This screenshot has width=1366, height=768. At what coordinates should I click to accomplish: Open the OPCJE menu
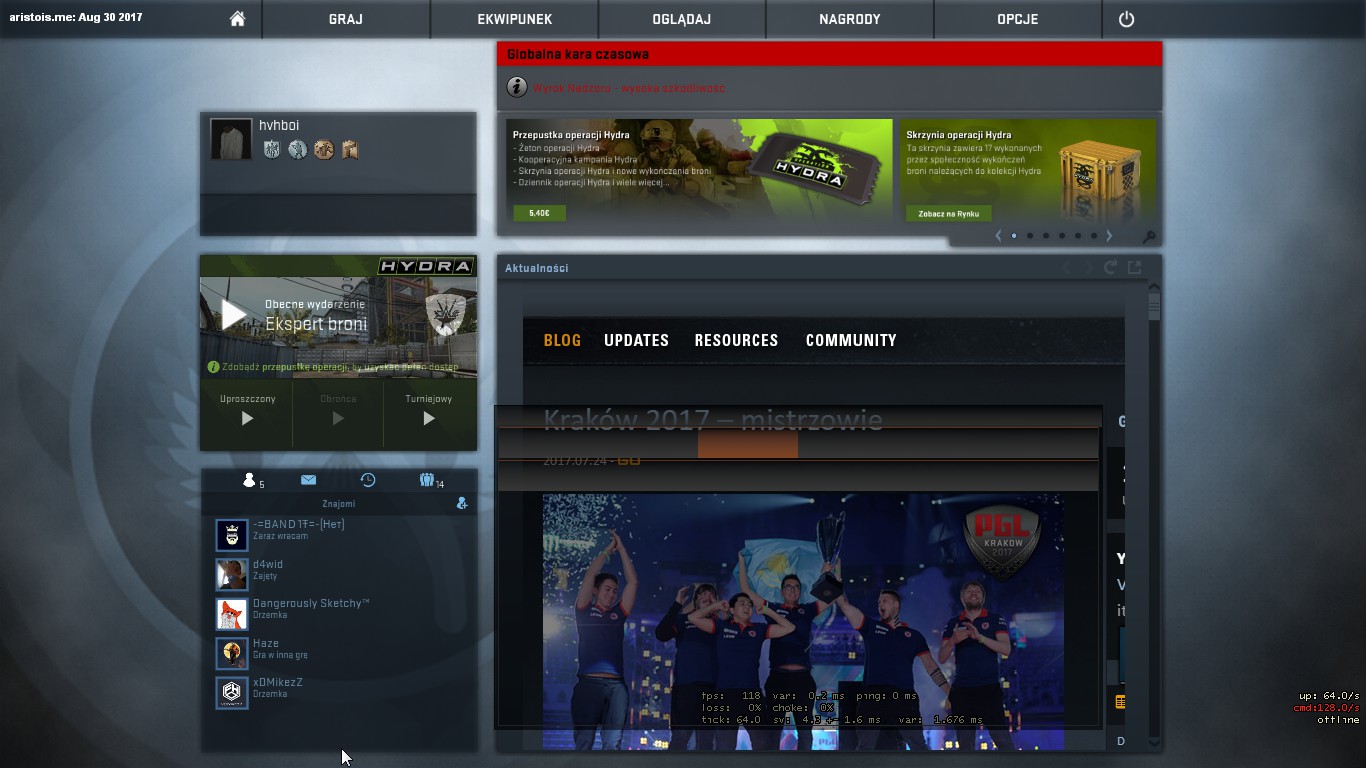click(1018, 19)
